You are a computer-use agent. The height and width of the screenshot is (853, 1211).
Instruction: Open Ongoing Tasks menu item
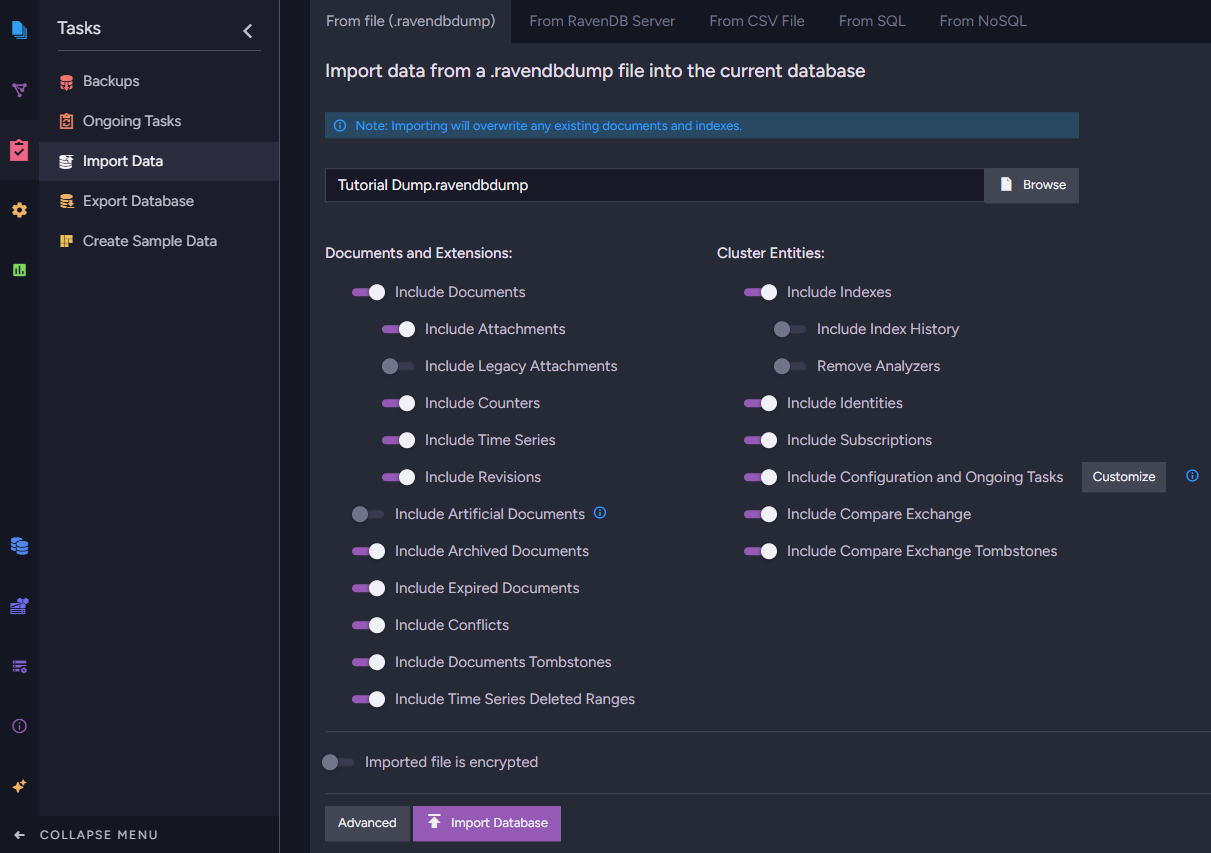click(x=159, y=121)
